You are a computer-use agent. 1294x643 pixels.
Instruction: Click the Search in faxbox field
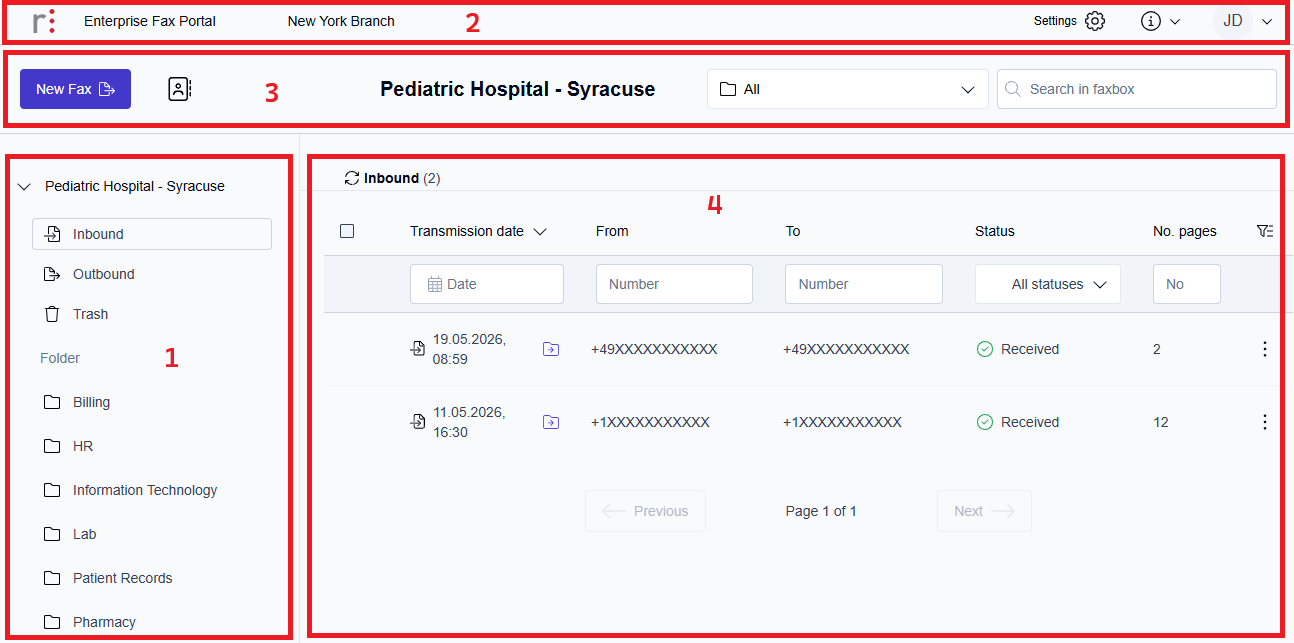pos(1136,89)
